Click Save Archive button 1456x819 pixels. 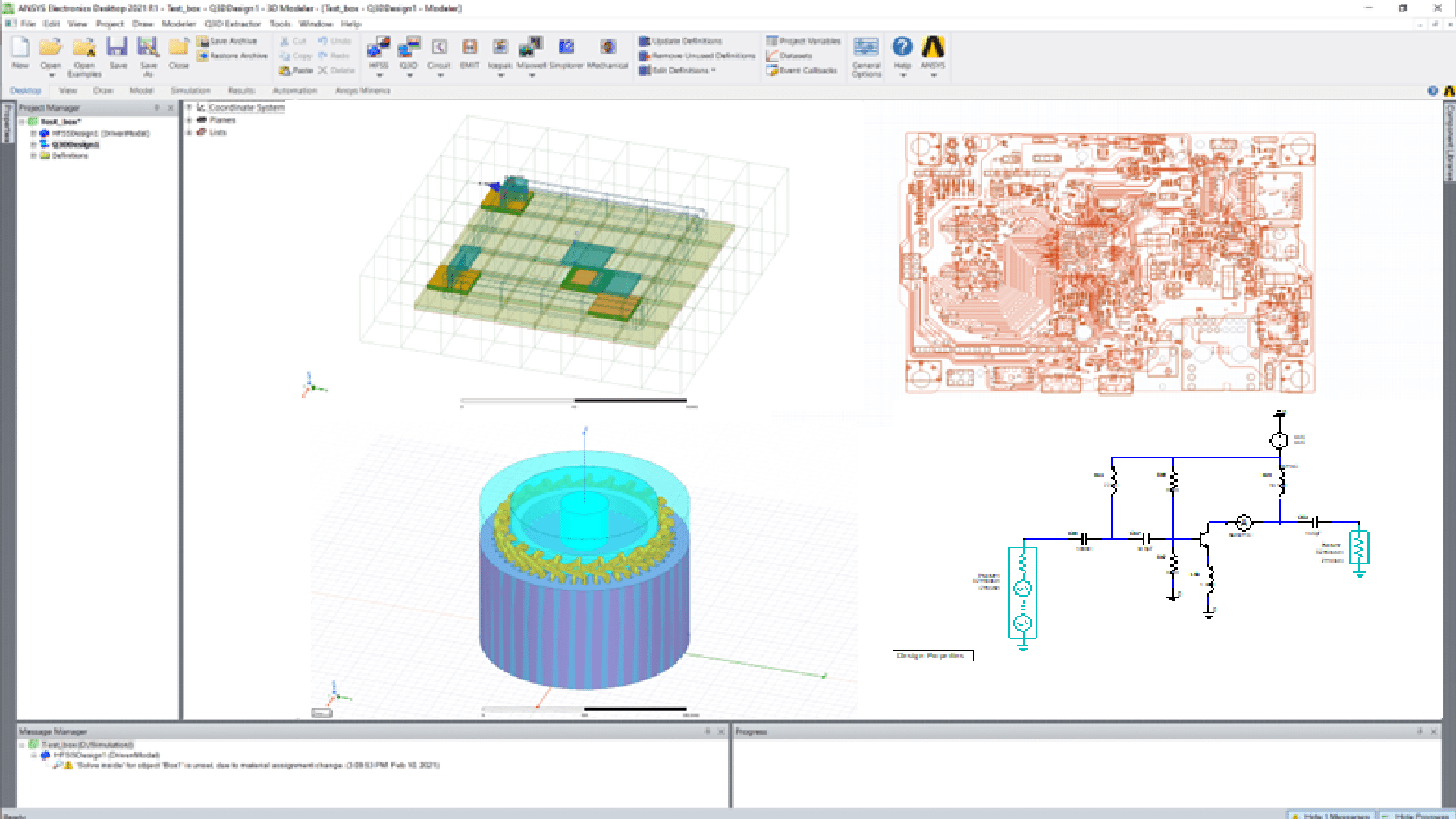tap(227, 41)
